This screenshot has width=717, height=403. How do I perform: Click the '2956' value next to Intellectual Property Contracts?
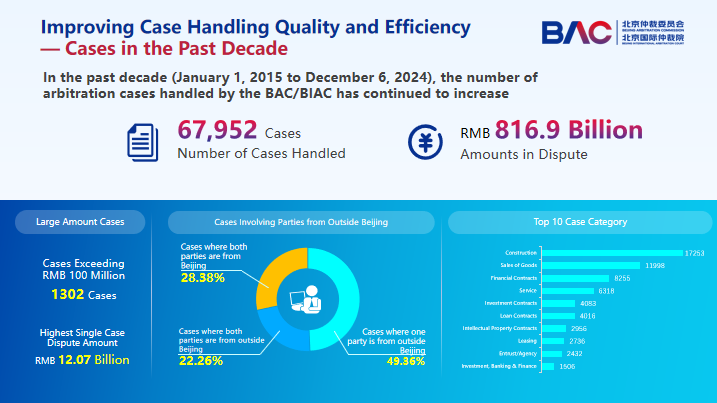tap(579, 328)
